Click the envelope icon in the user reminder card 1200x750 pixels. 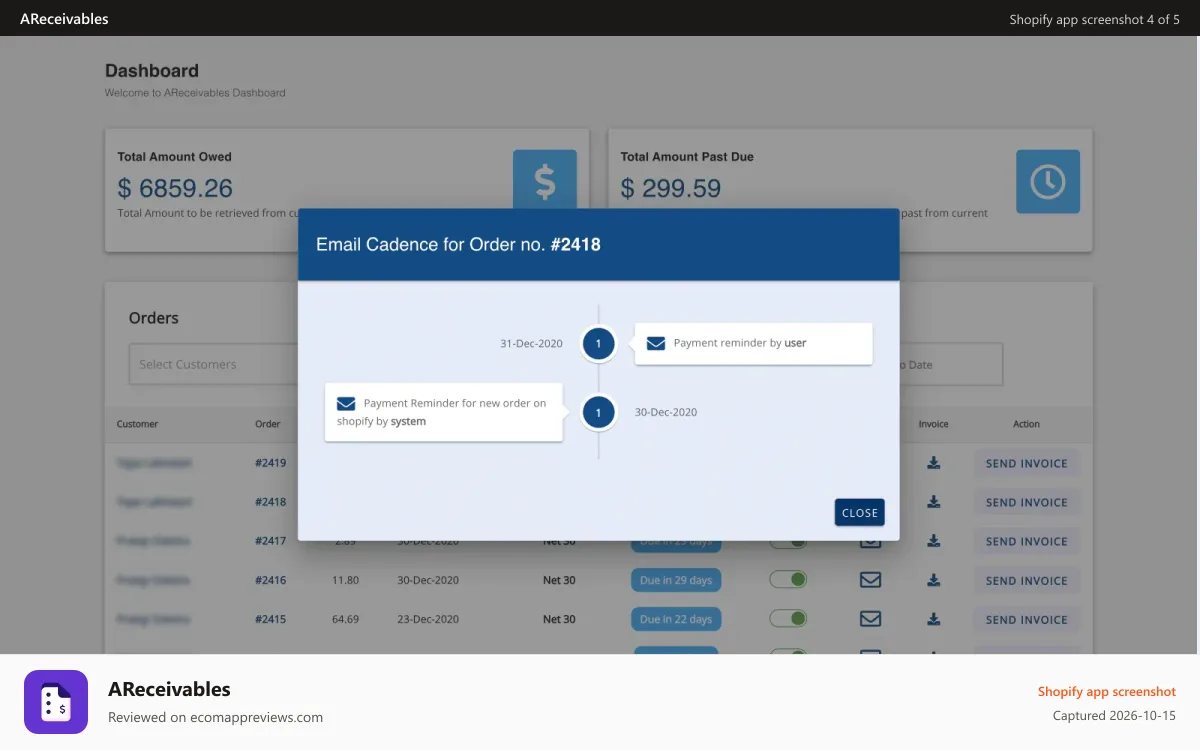(656, 343)
